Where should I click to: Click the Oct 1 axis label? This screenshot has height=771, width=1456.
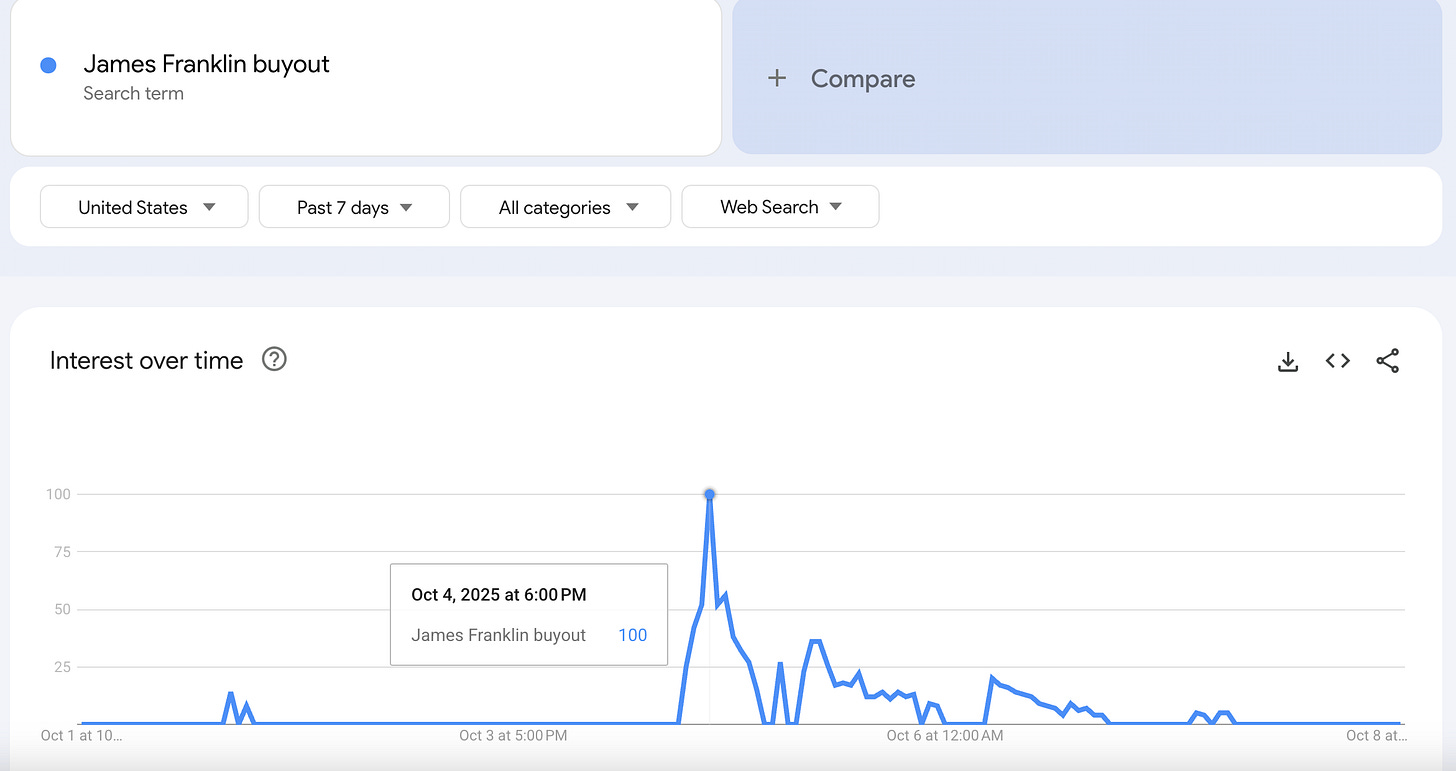[x=81, y=736]
